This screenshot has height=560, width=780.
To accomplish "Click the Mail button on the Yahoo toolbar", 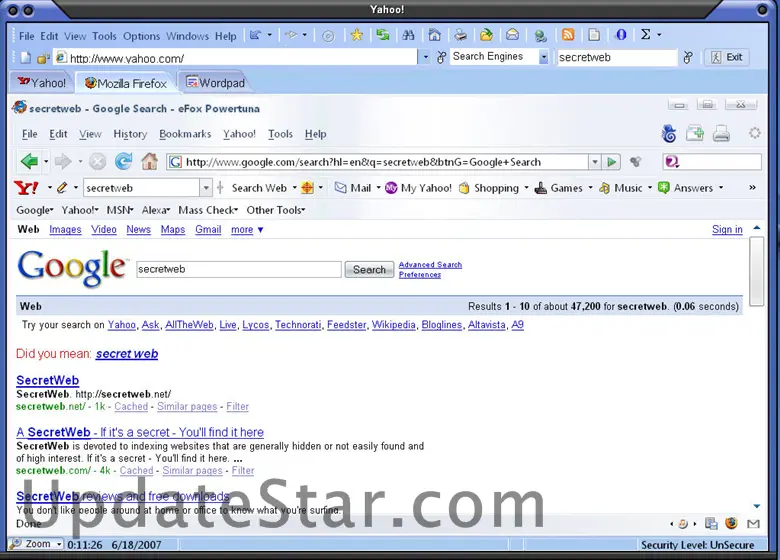I will coord(353,188).
